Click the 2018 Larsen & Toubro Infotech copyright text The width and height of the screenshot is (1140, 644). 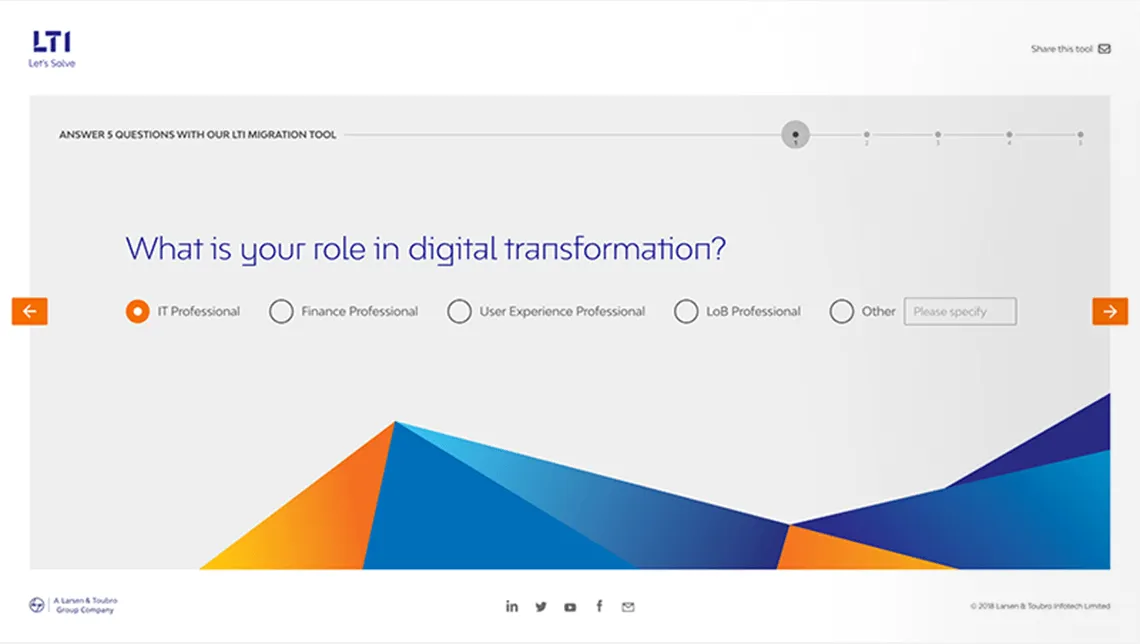coord(1040,605)
